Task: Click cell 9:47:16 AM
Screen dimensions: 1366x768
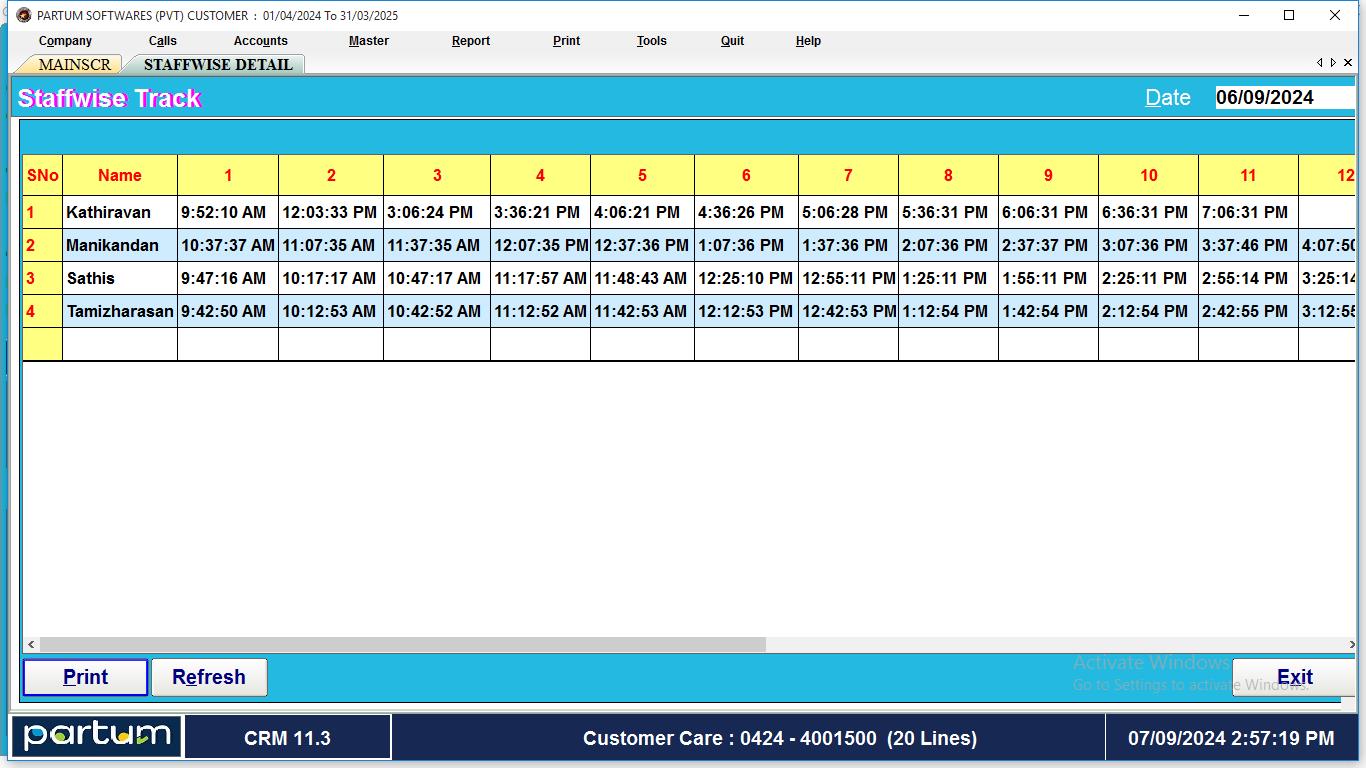Action: pyautogui.click(x=228, y=278)
